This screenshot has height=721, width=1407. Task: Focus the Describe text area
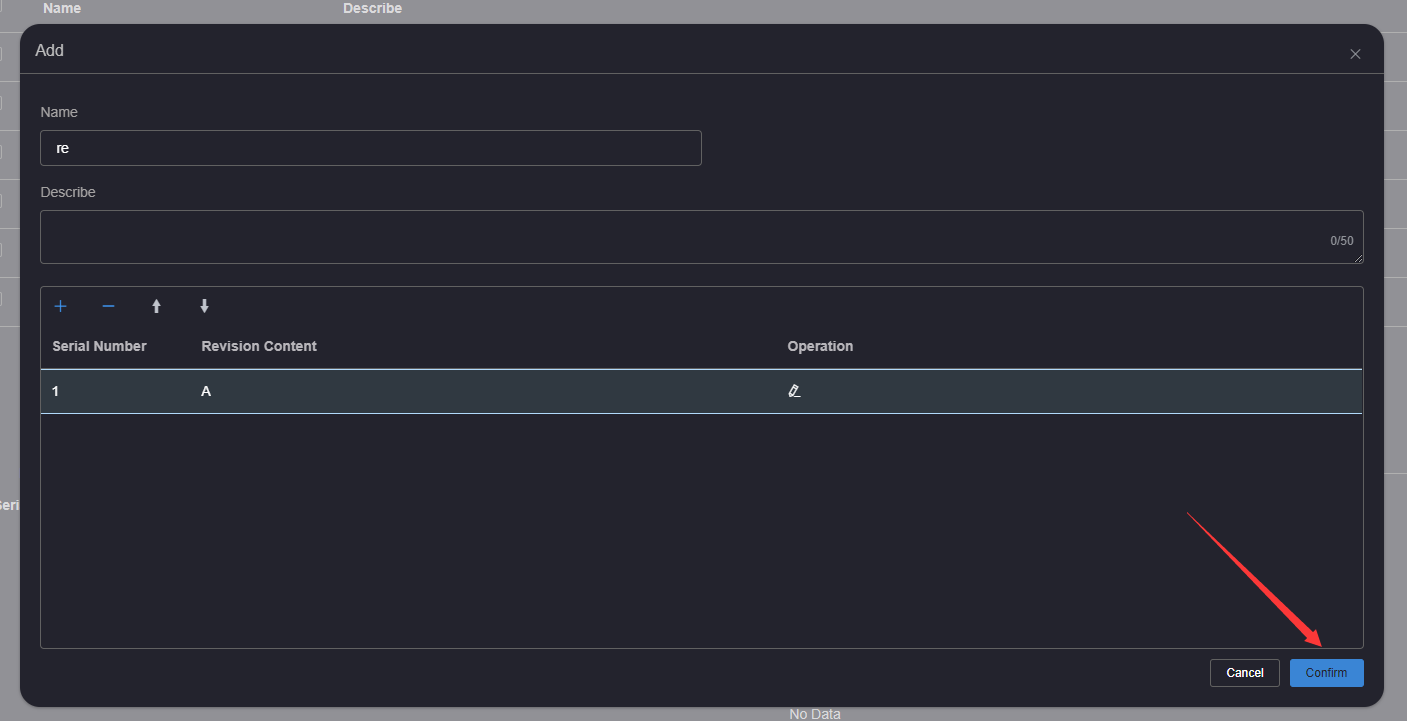(701, 237)
